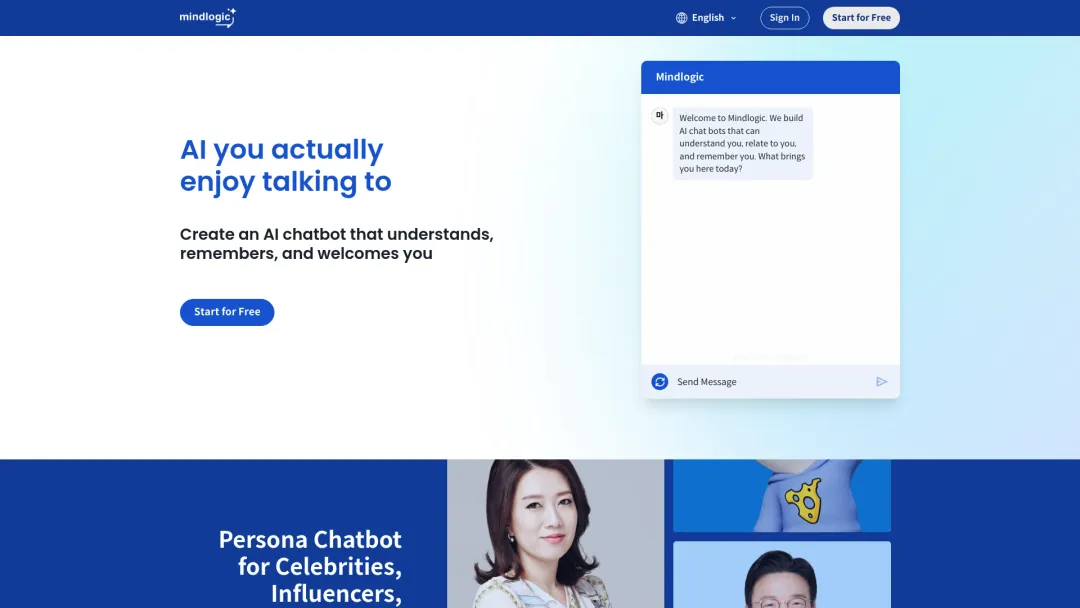Click the cheese character thumbnail

click(782, 496)
